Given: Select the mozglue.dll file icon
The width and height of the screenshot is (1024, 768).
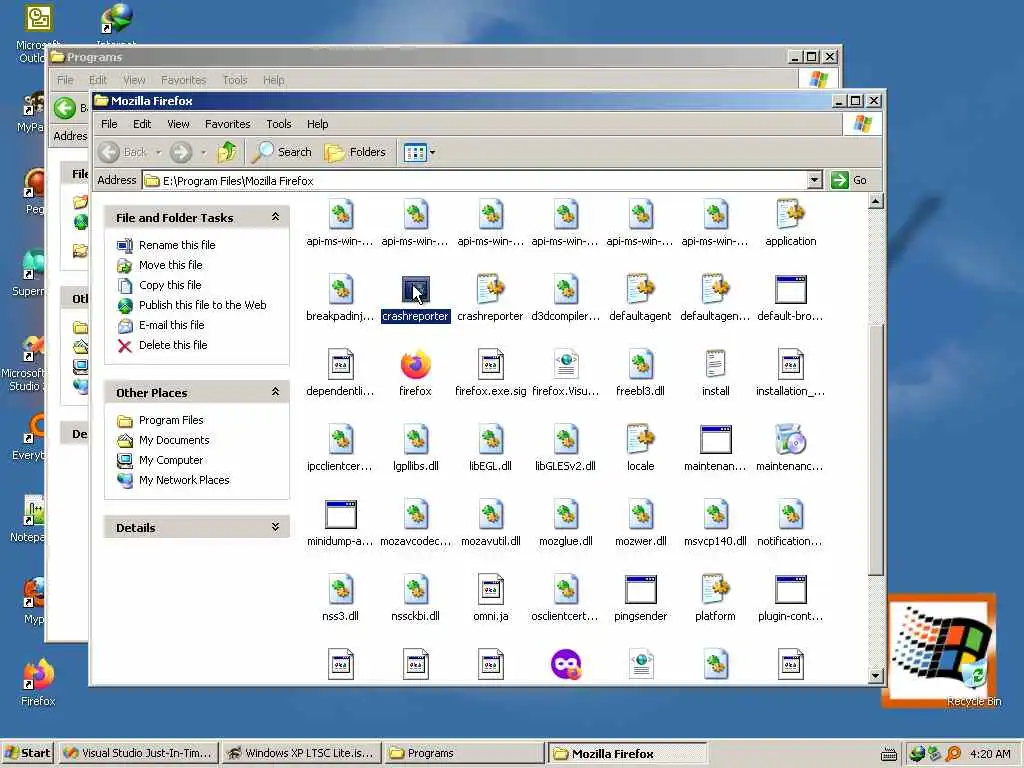Looking at the screenshot, I should click(x=566, y=515).
